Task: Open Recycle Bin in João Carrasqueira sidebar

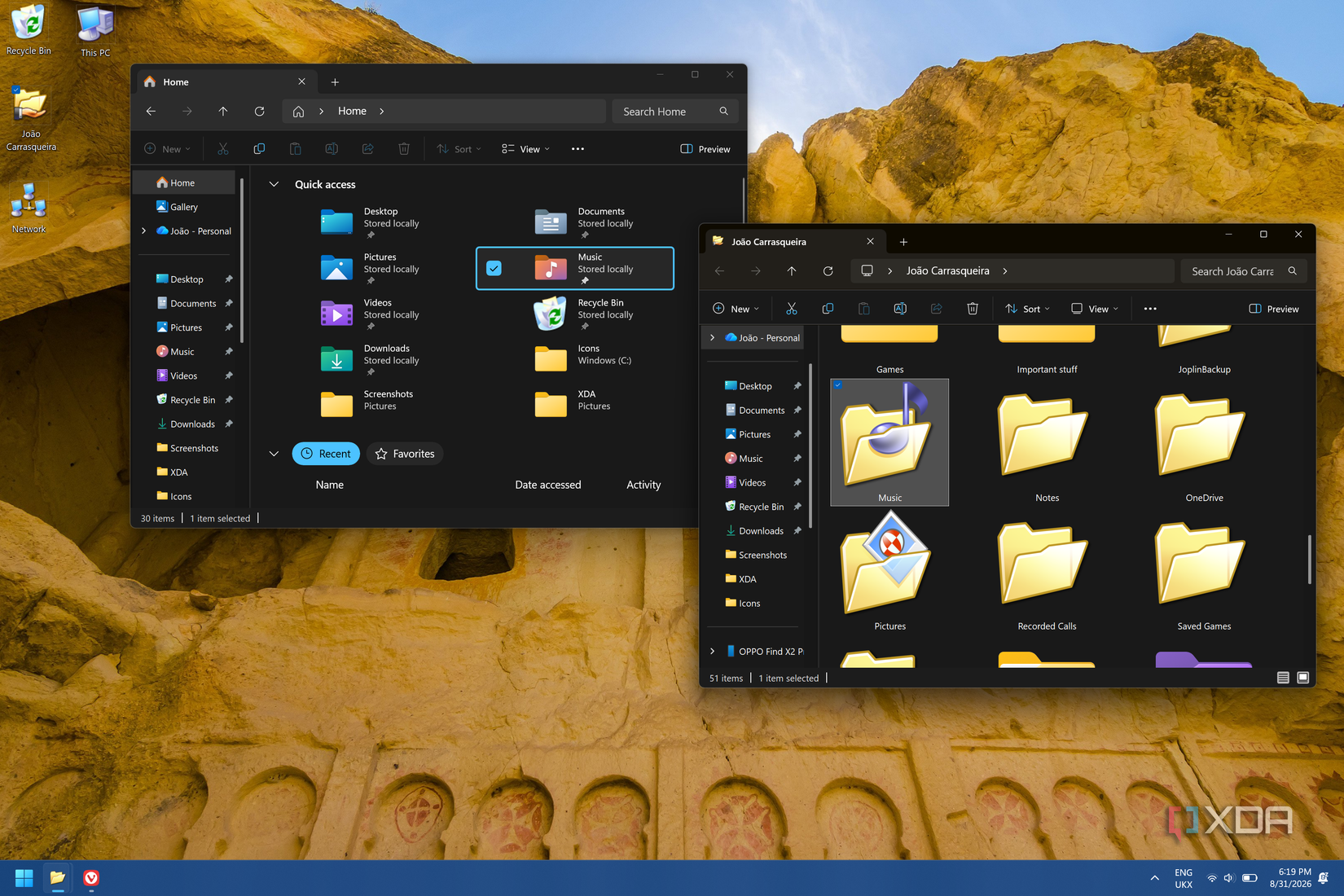Action: [761, 507]
